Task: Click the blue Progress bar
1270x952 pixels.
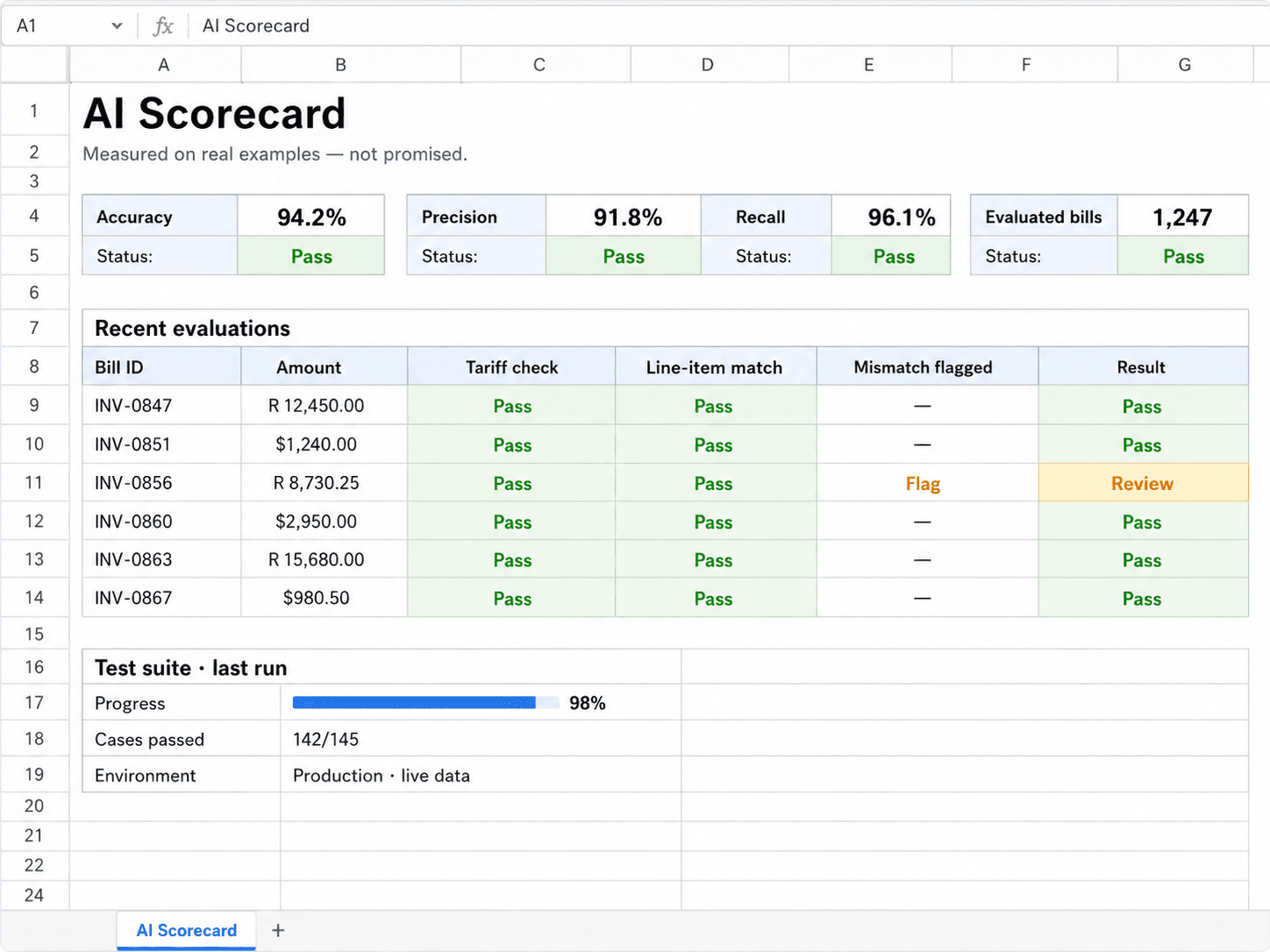Action: (414, 702)
